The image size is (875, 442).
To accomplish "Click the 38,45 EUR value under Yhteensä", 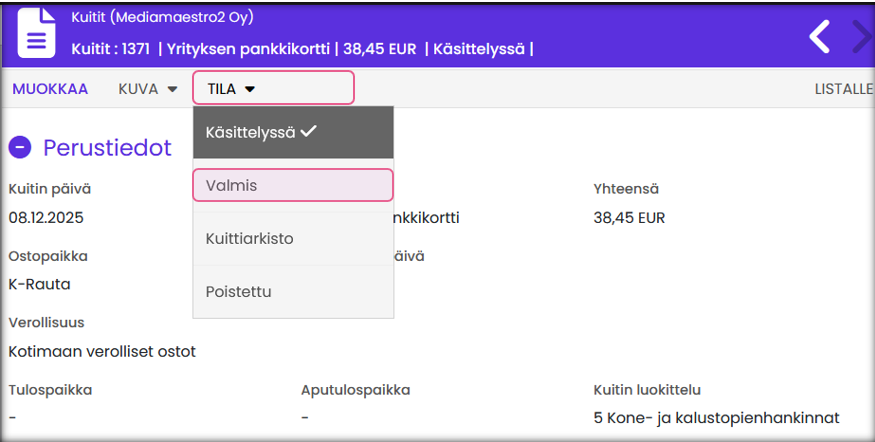I will [629, 217].
